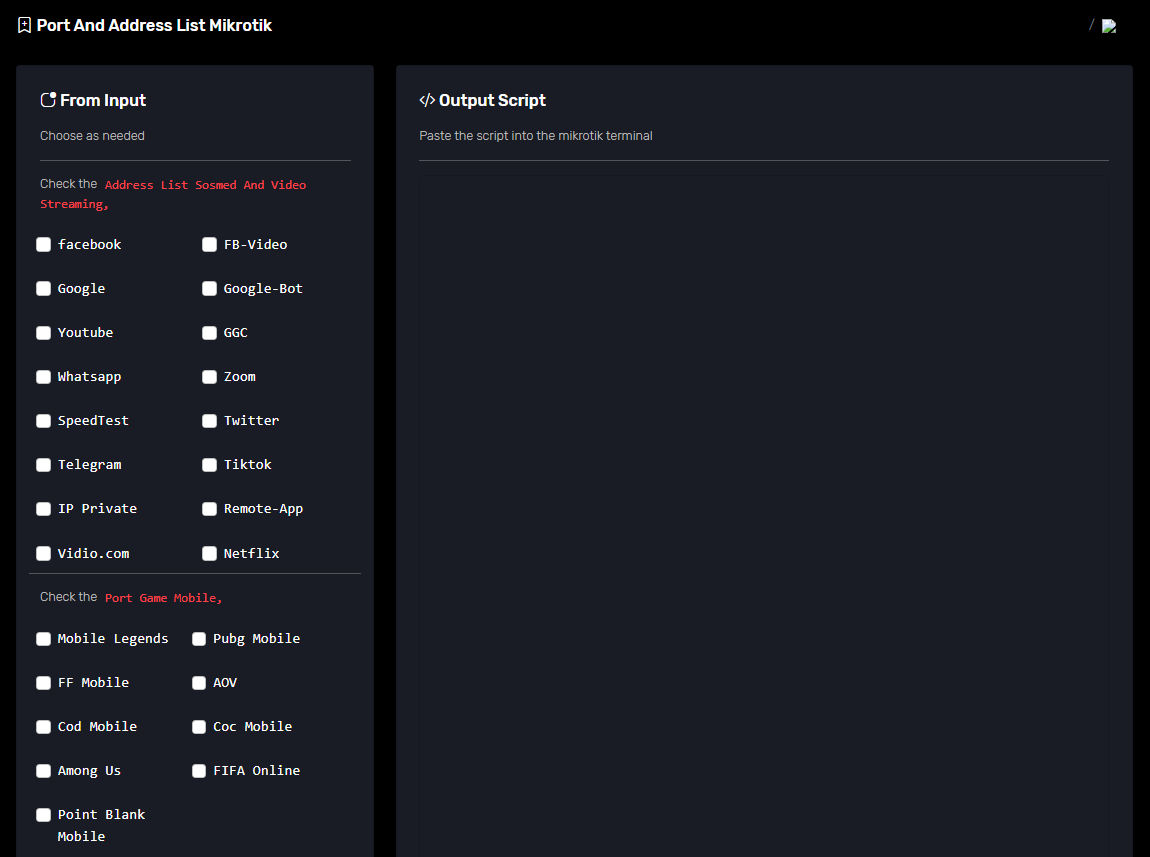The width and height of the screenshot is (1150, 857).
Task: Click the 'From Input' heading text
Action: pyautogui.click(x=103, y=100)
